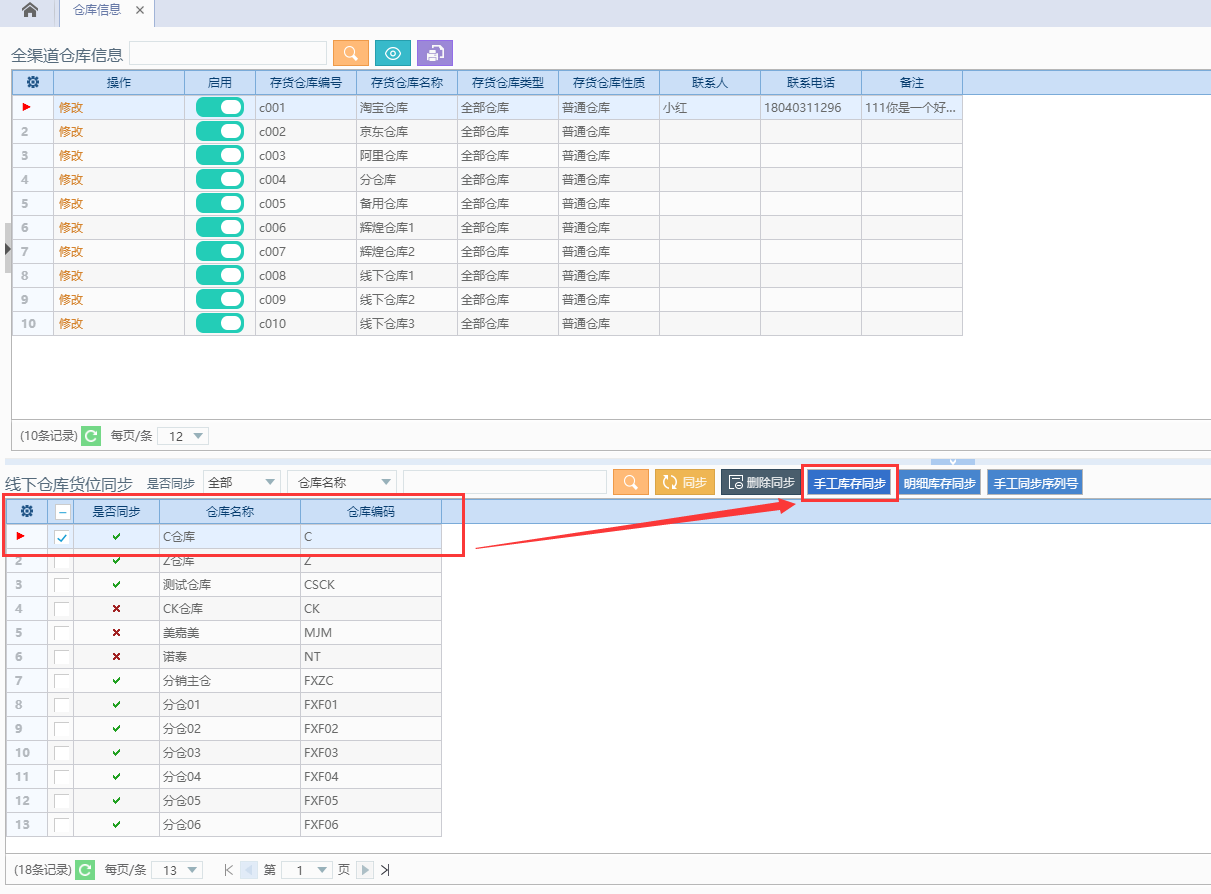Open the 是否同步 filter dropdown
This screenshot has height=894, width=1211.
click(241, 482)
